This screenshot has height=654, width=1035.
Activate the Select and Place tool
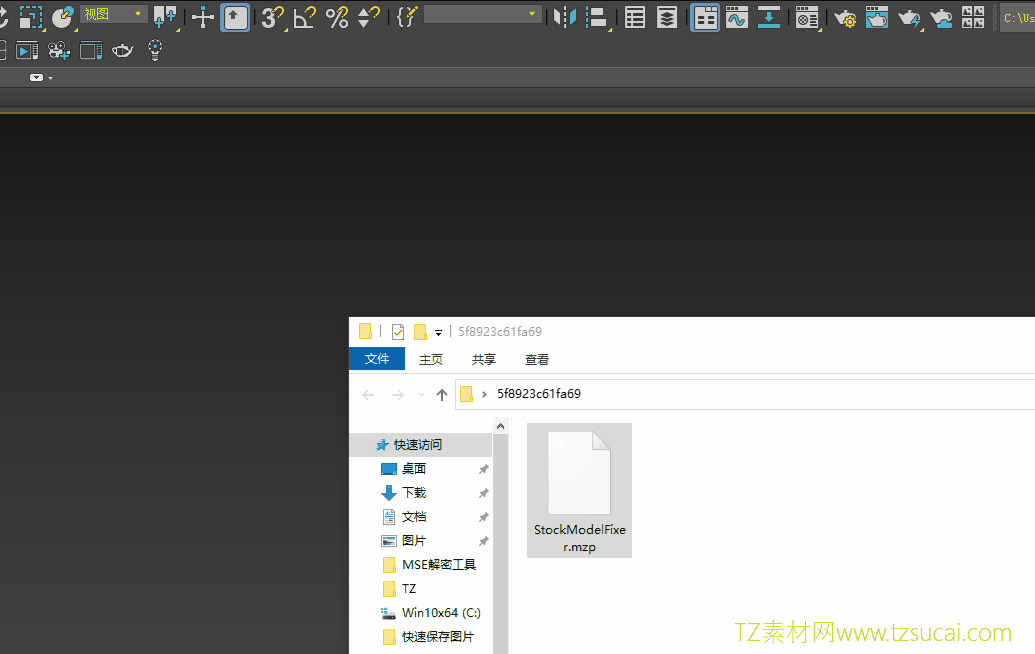[63, 17]
